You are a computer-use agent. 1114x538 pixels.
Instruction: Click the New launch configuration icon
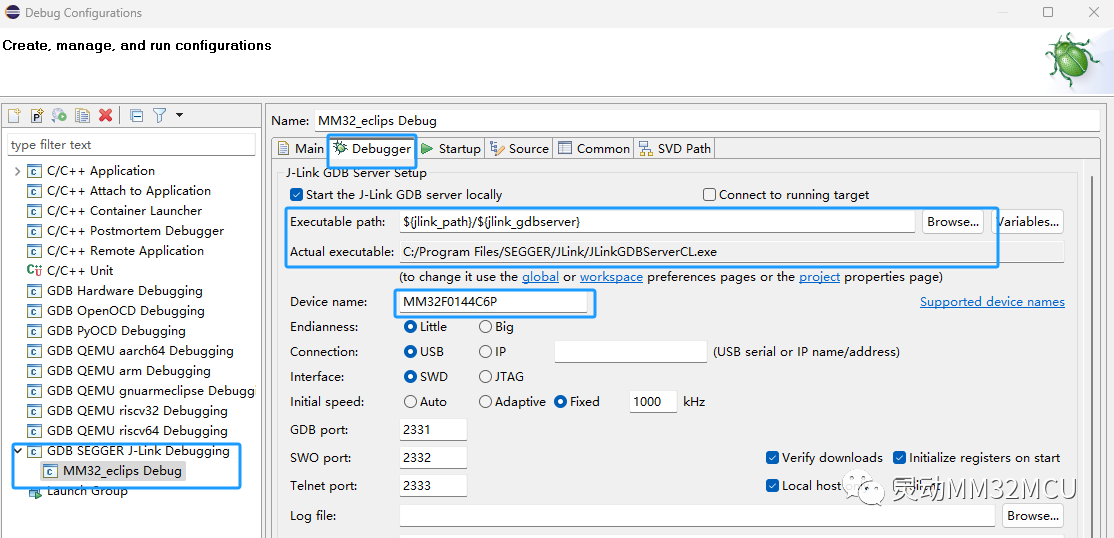14,116
